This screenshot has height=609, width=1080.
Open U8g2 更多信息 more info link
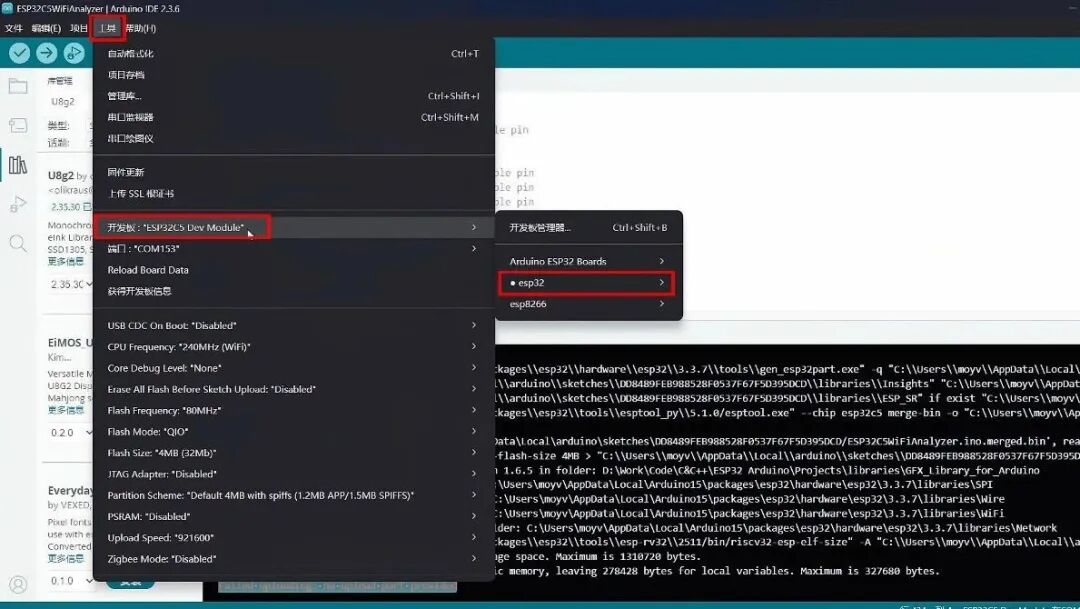(65, 262)
